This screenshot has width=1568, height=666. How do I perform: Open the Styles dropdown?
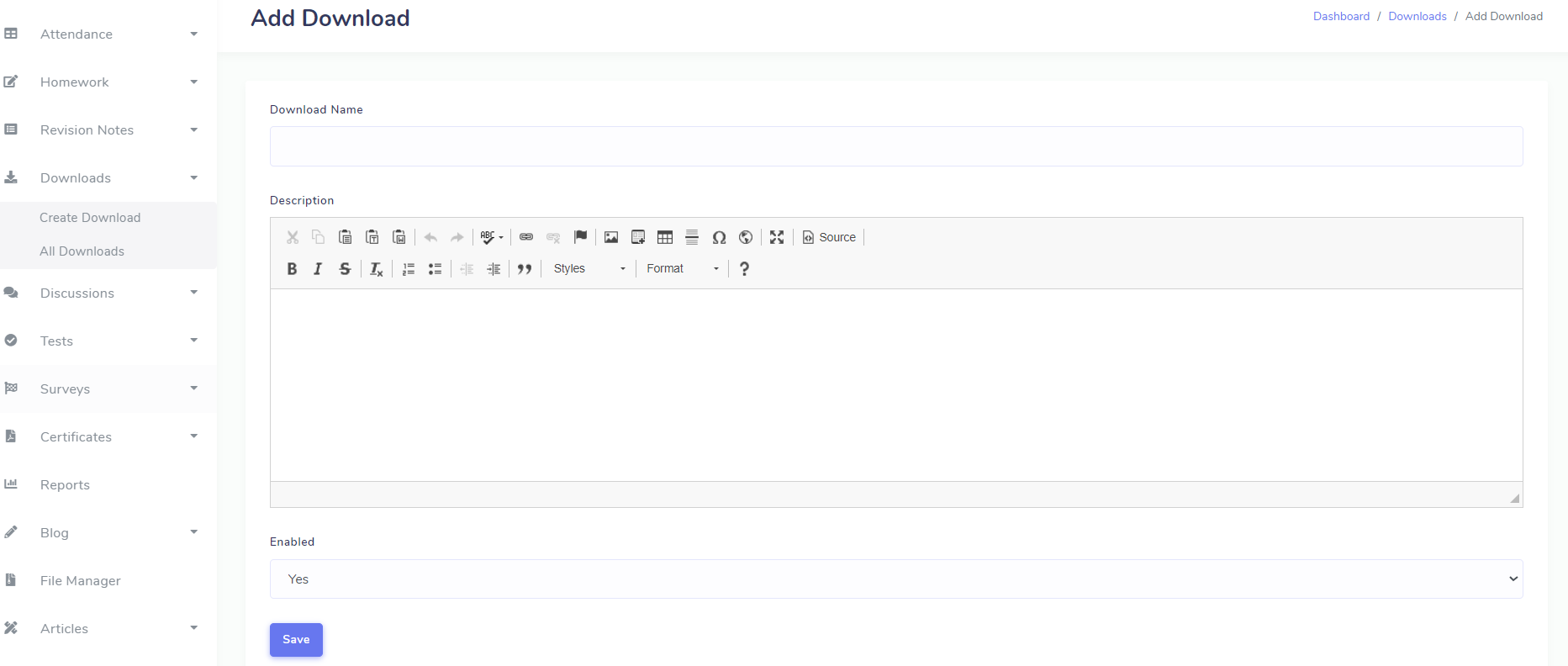589,269
